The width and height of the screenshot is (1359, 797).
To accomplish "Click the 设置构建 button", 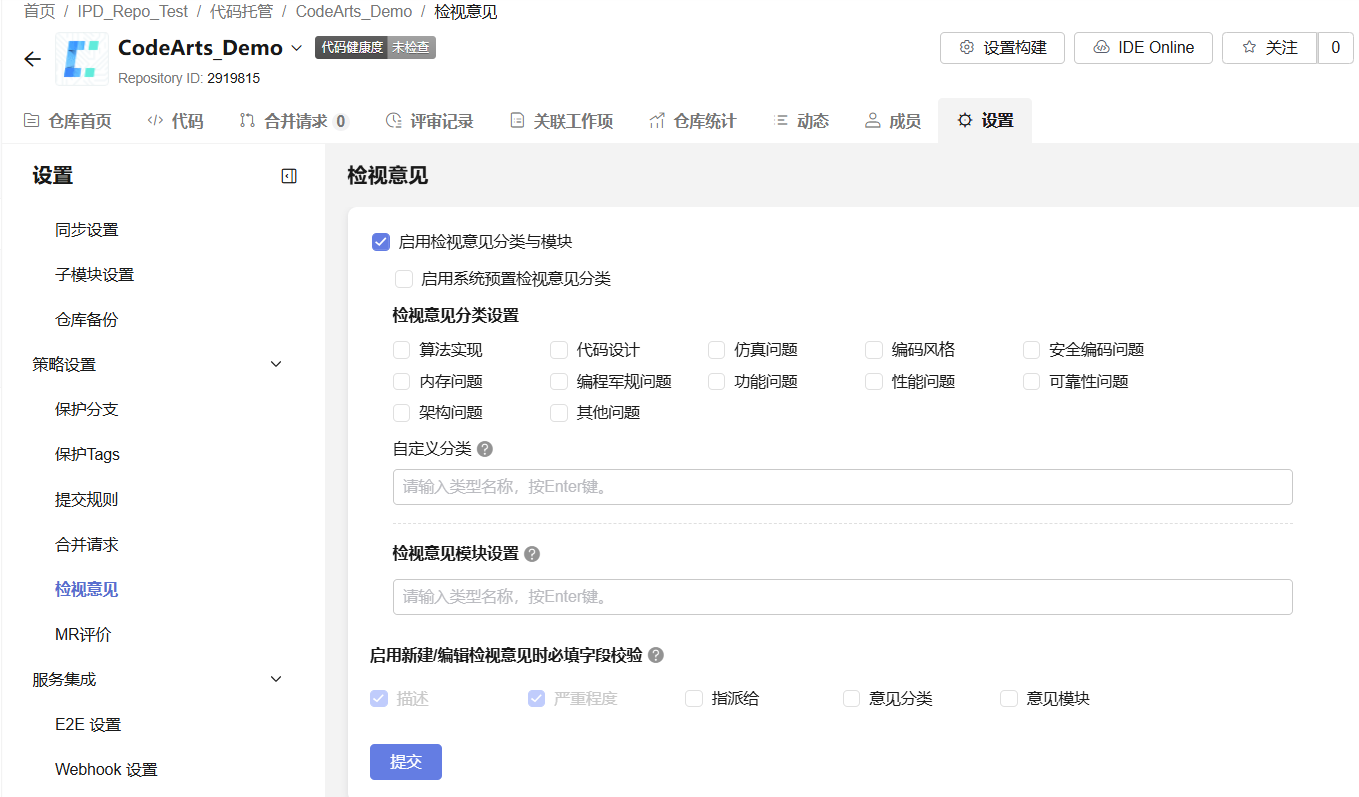I will pos(1003,48).
